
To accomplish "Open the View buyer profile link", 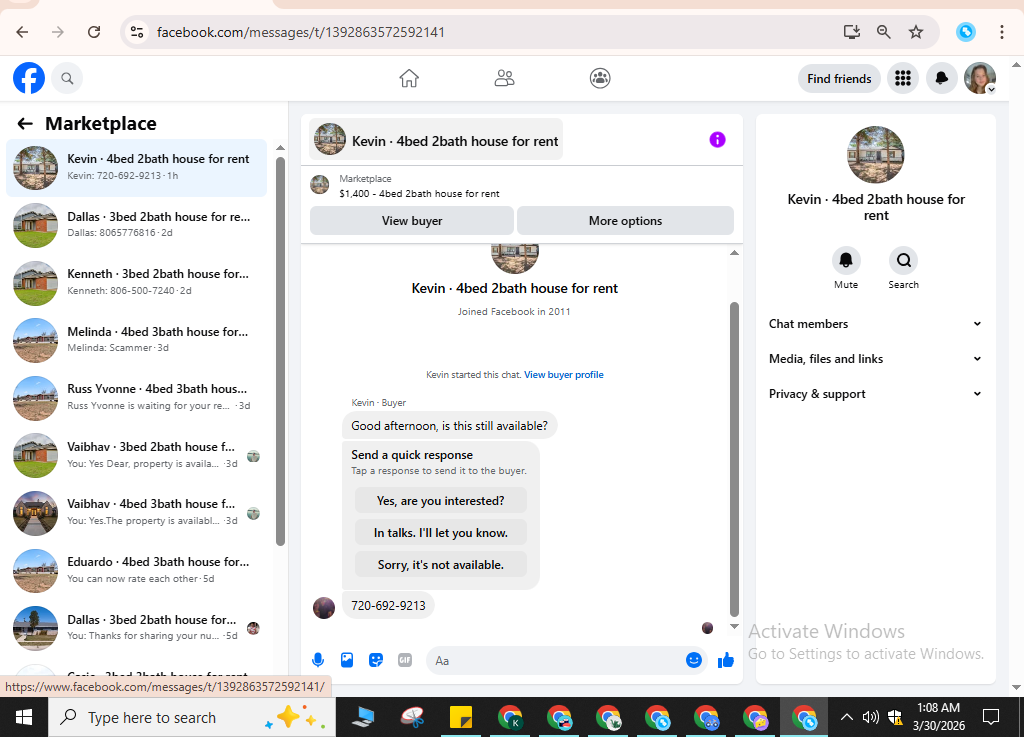I will (564, 375).
